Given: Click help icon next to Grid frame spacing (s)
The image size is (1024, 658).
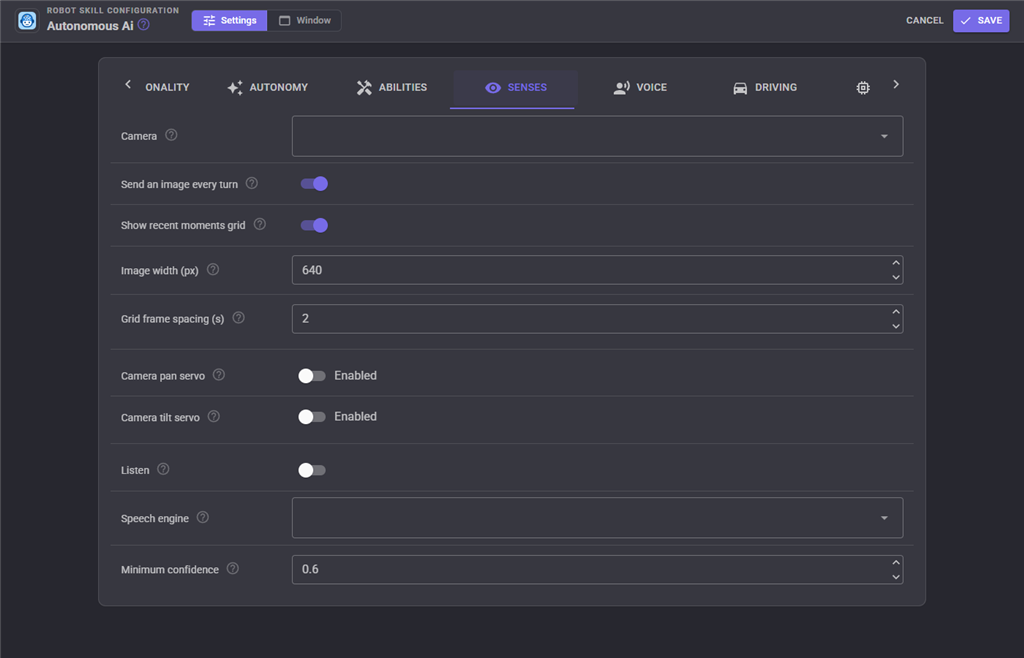Looking at the screenshot, I should [x=239, y=318].
